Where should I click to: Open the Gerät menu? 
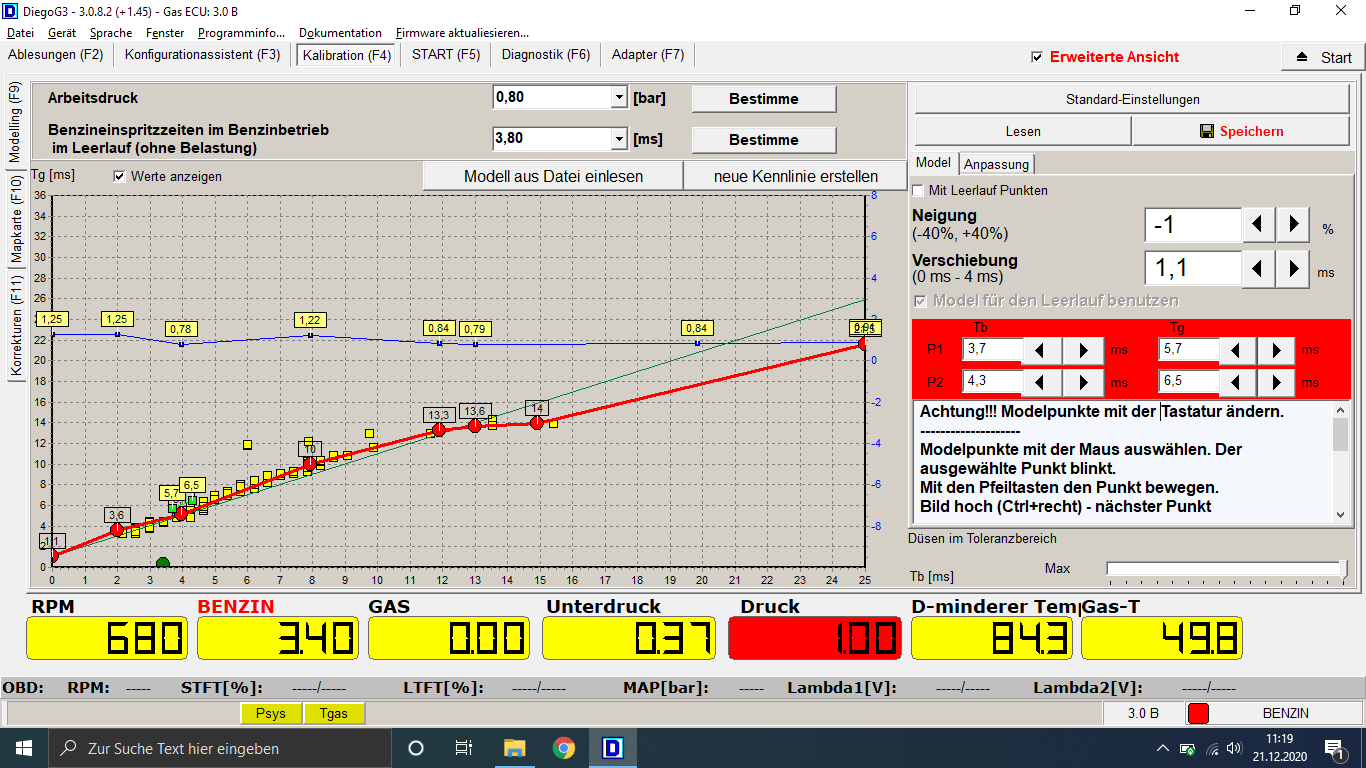(x=62, y=33)
